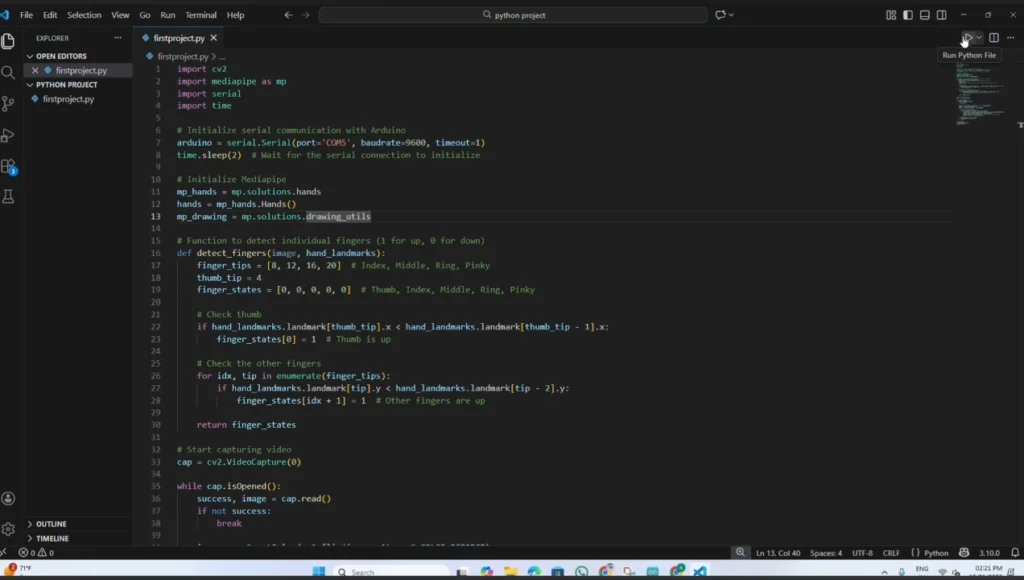Open the Run and Debug view
The height and width of the screenshot is (580, 1024).
(x=8, y=135)
